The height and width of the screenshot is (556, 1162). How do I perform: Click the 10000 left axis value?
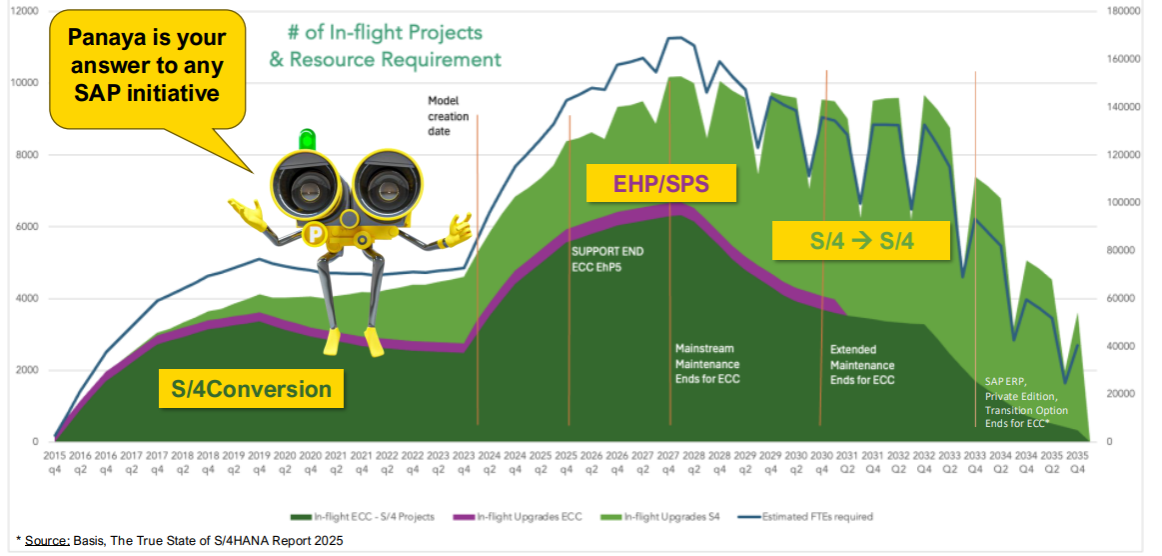[x=23, y=83]
